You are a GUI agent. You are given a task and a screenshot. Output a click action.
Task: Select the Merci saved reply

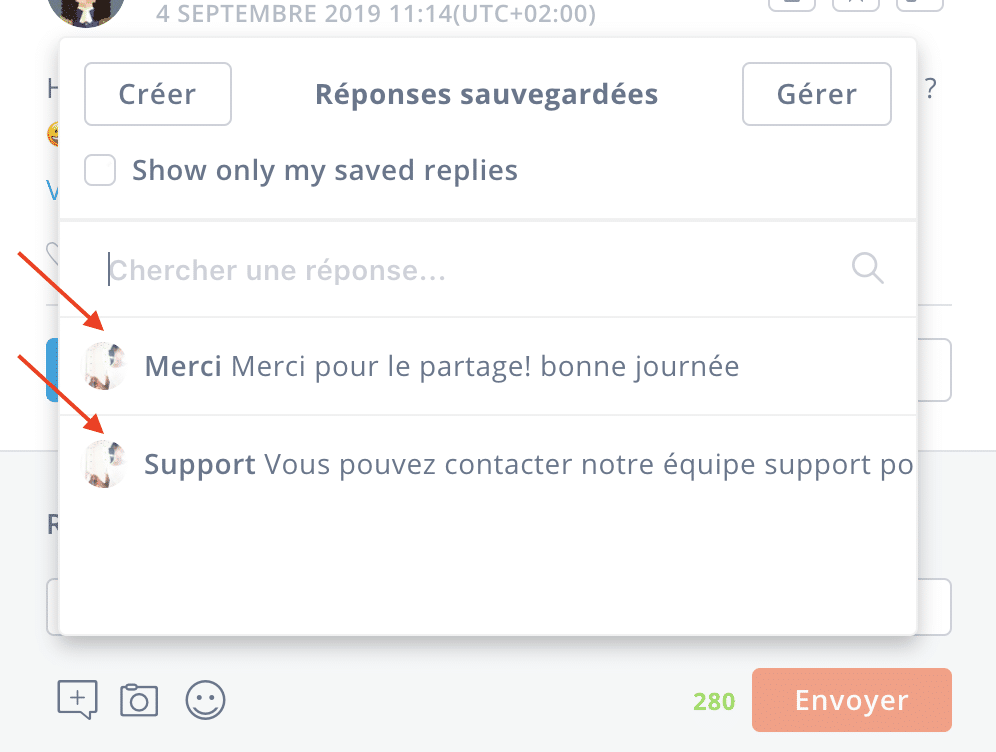click(x=184, y=366)
